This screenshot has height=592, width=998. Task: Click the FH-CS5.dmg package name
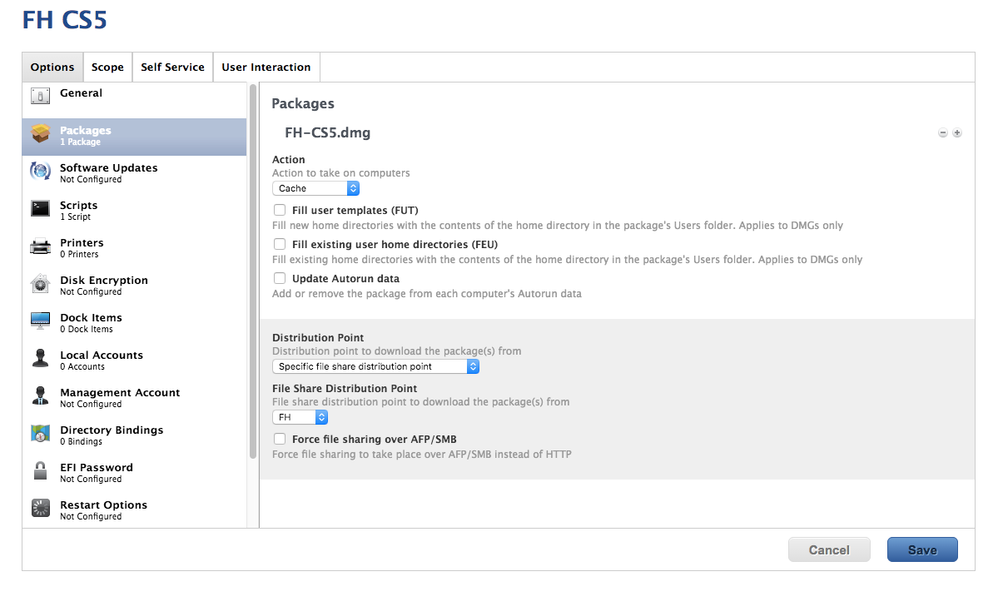(327, 133)
